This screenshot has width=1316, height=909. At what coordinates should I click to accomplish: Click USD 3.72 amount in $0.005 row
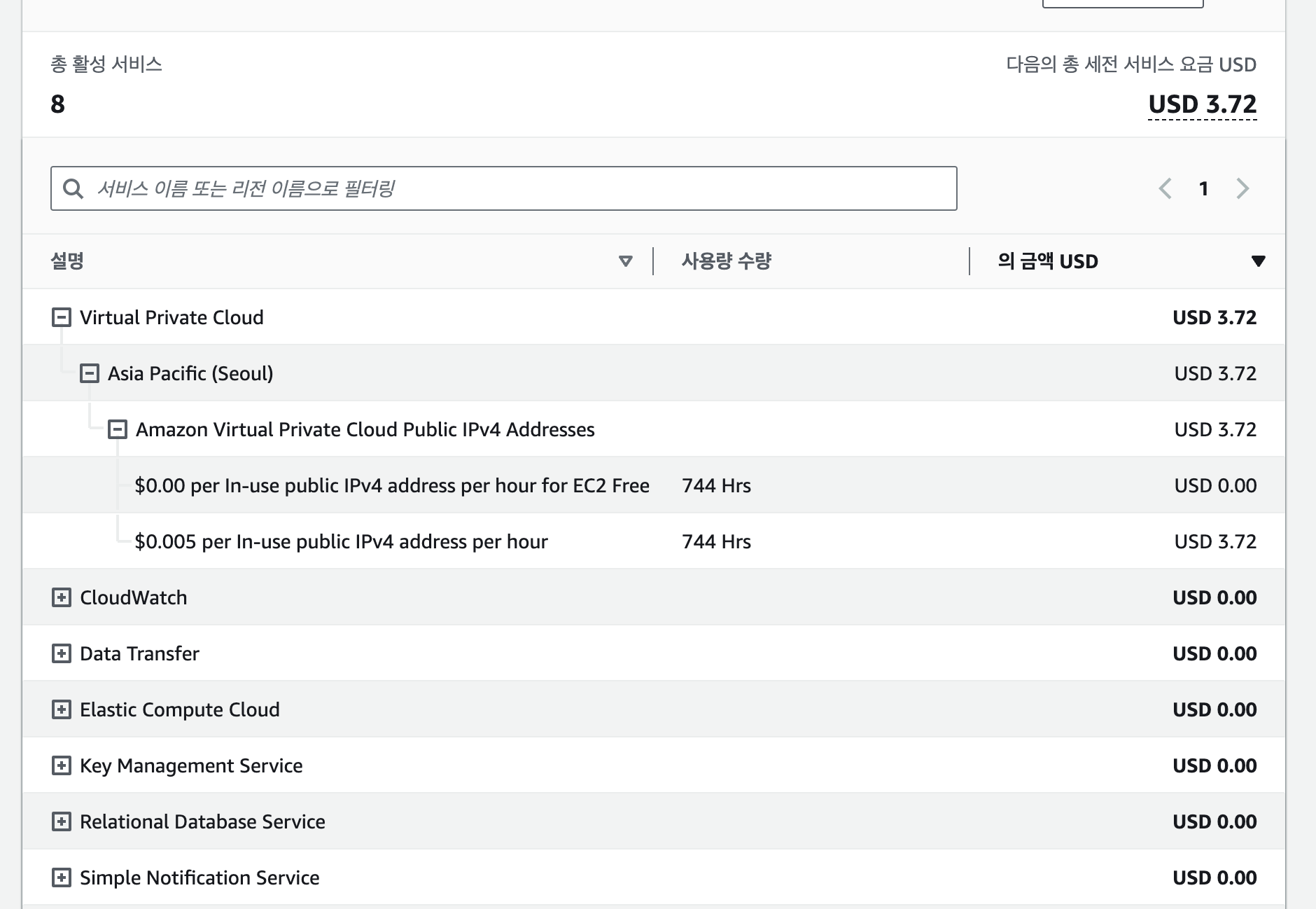click(x=1215, y=541)
